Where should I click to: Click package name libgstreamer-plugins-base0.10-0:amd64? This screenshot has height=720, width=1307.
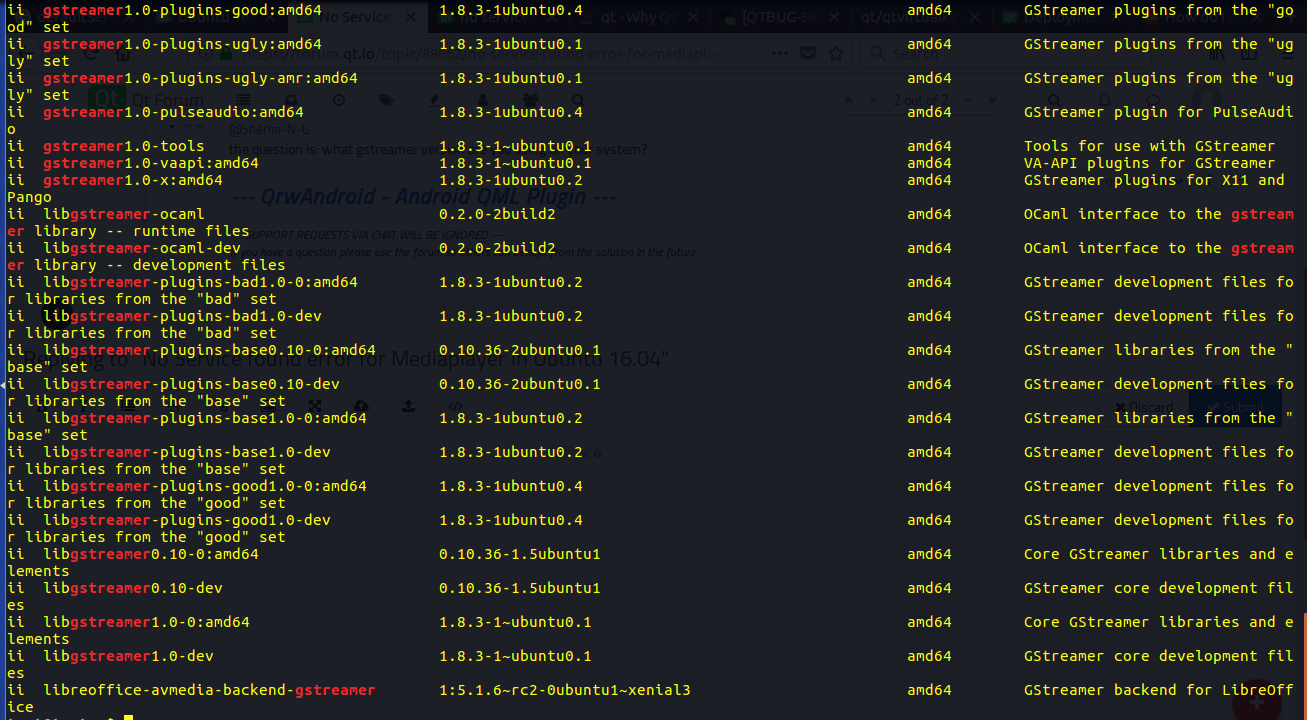click(x=210, y=350)
